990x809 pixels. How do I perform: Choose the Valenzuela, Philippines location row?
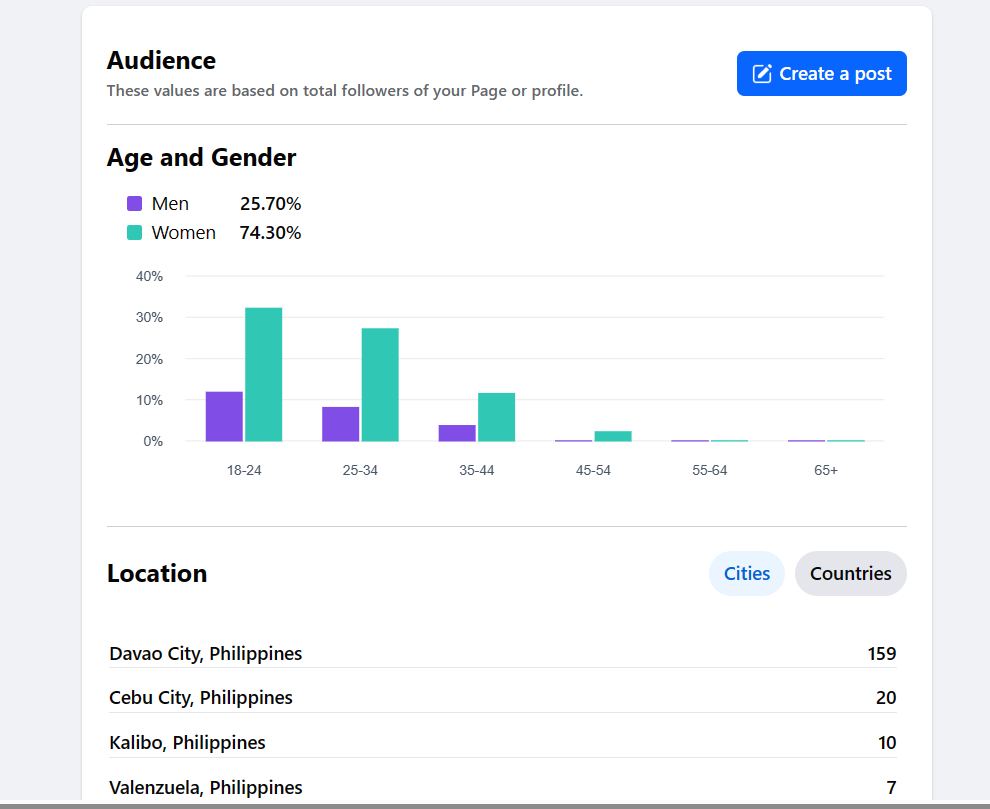[502, 787]
